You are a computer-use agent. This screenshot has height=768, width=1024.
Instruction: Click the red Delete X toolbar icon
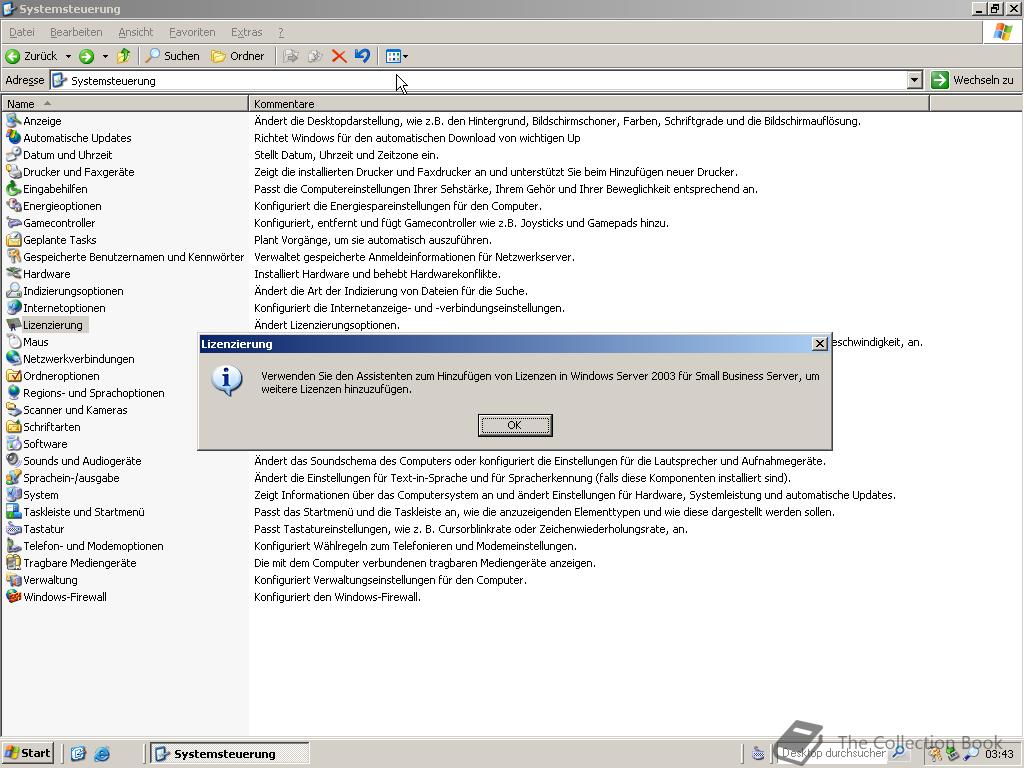[x=339, y=56]
